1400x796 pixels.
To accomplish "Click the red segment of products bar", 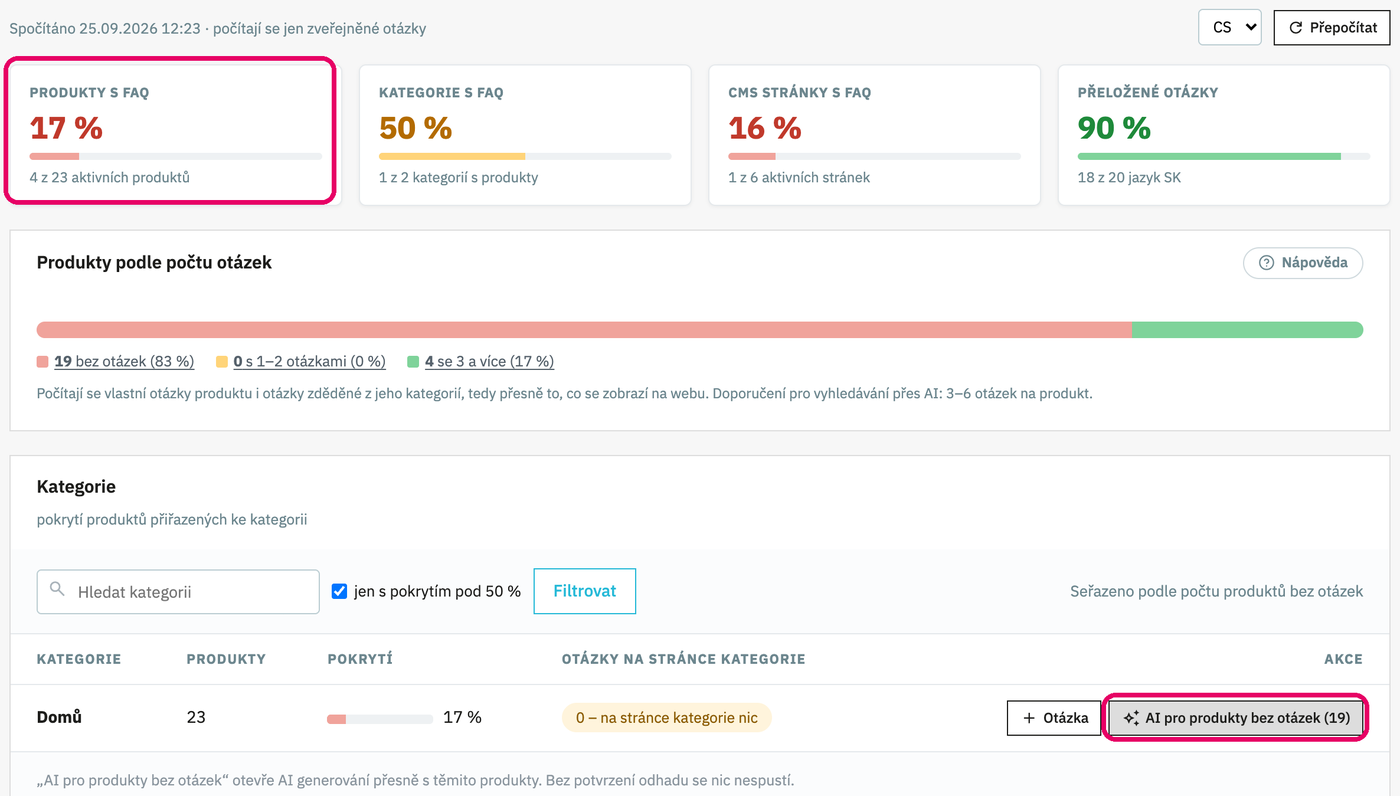I will pyautogui.click(x=584, y=330).
